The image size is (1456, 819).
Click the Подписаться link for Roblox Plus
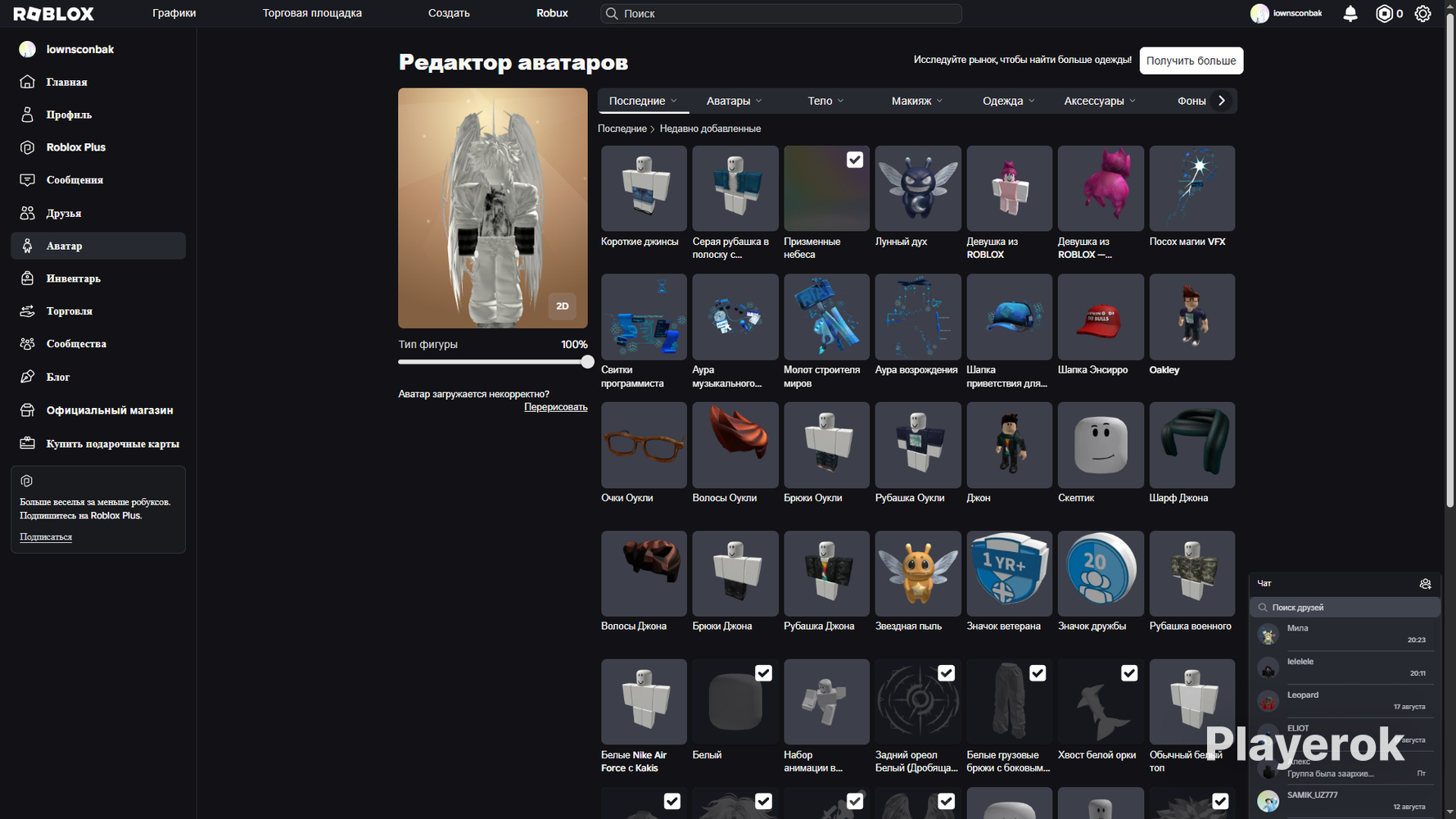46,537
